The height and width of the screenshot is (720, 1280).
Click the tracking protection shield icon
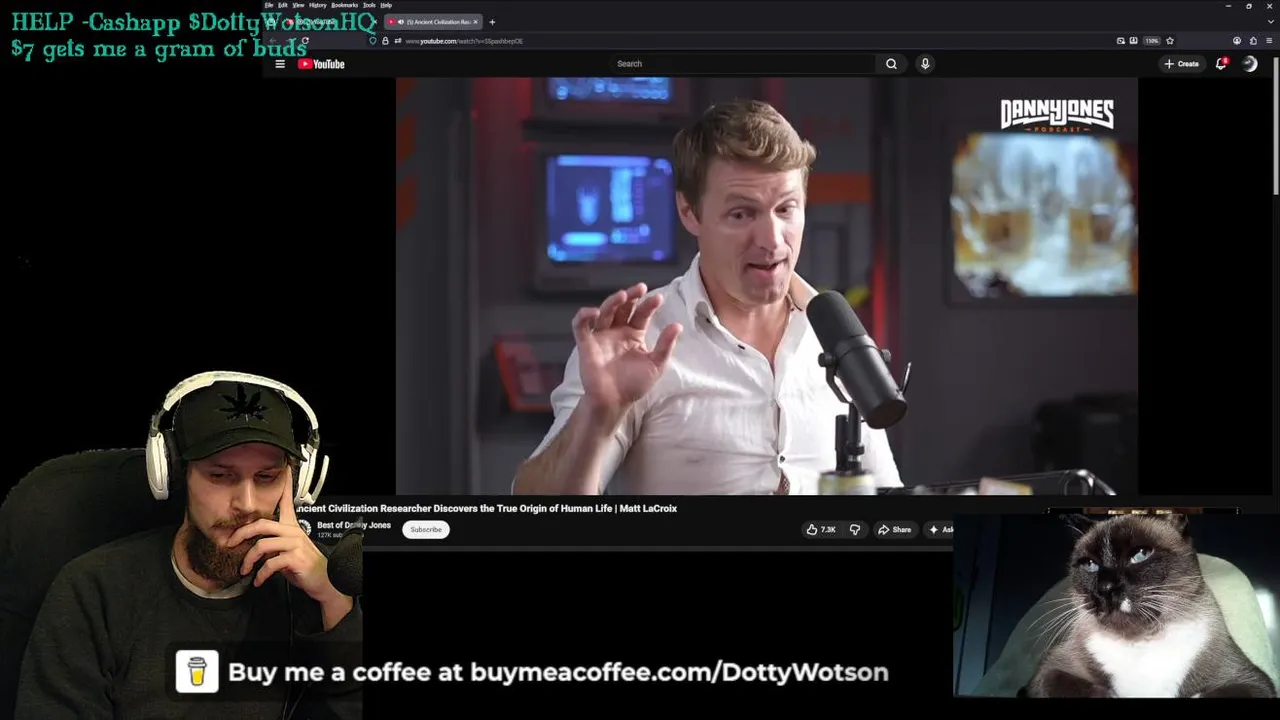pyautogui.click(x=373, y=41)
